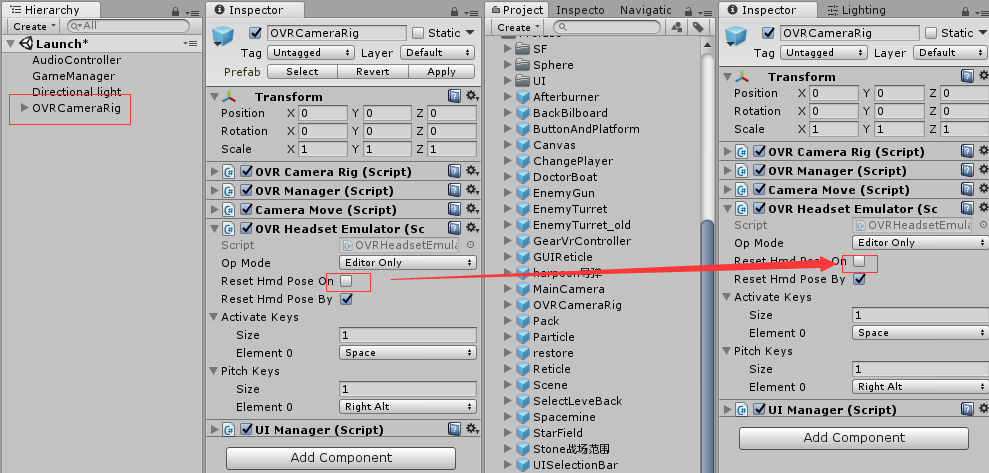The width and height of the screenshot is (989, 473).
Task: Toggle the Static checkbox in right Inspector
Action: tap(930, 33)
